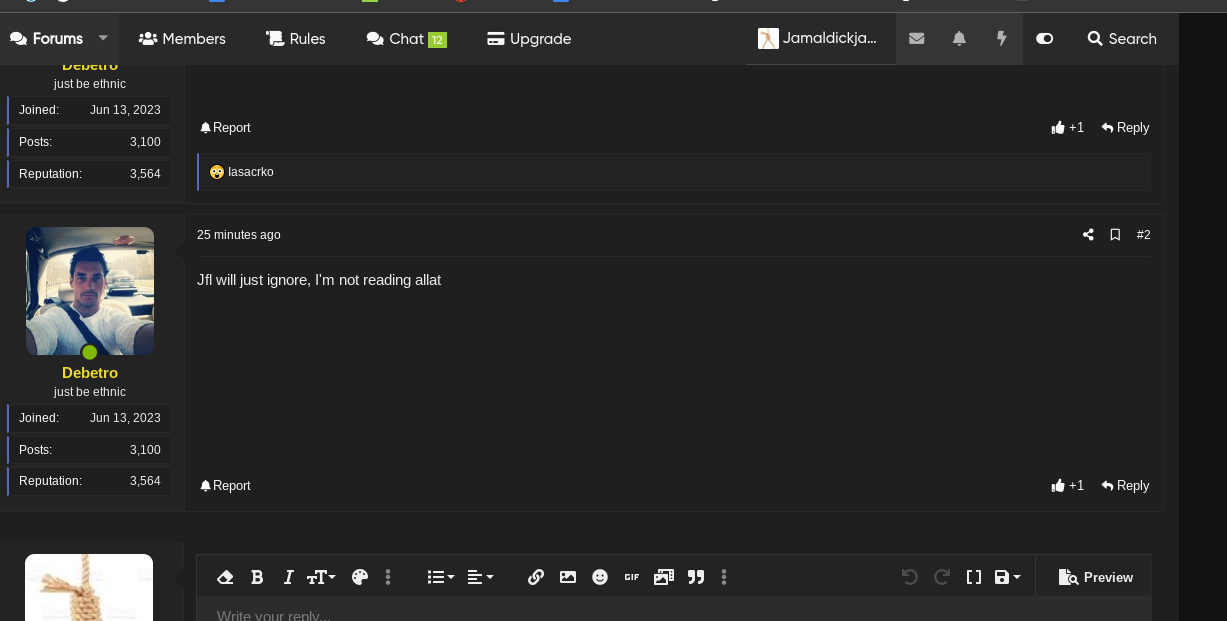The height and width of the screenshot is (621, 1227).
Task: Reply to post #2
Action: click(1126, 486)
